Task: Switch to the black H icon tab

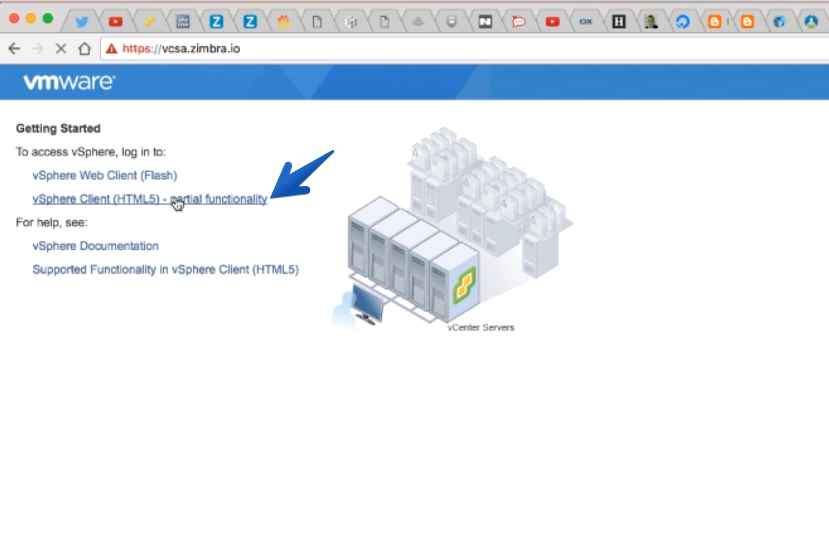Action: 619,22
